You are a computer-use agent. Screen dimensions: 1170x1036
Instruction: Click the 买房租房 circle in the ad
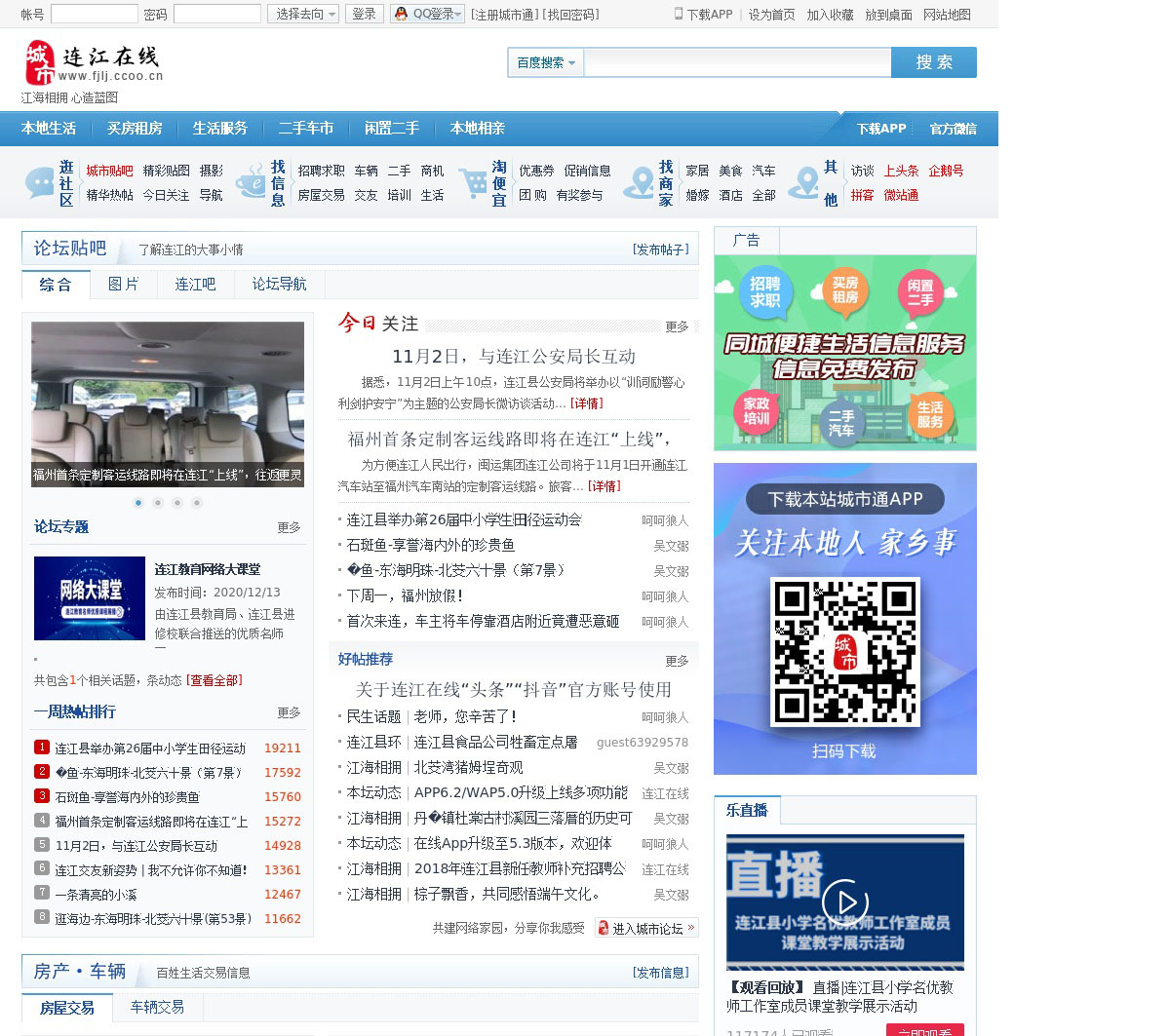tap(845, 289)
